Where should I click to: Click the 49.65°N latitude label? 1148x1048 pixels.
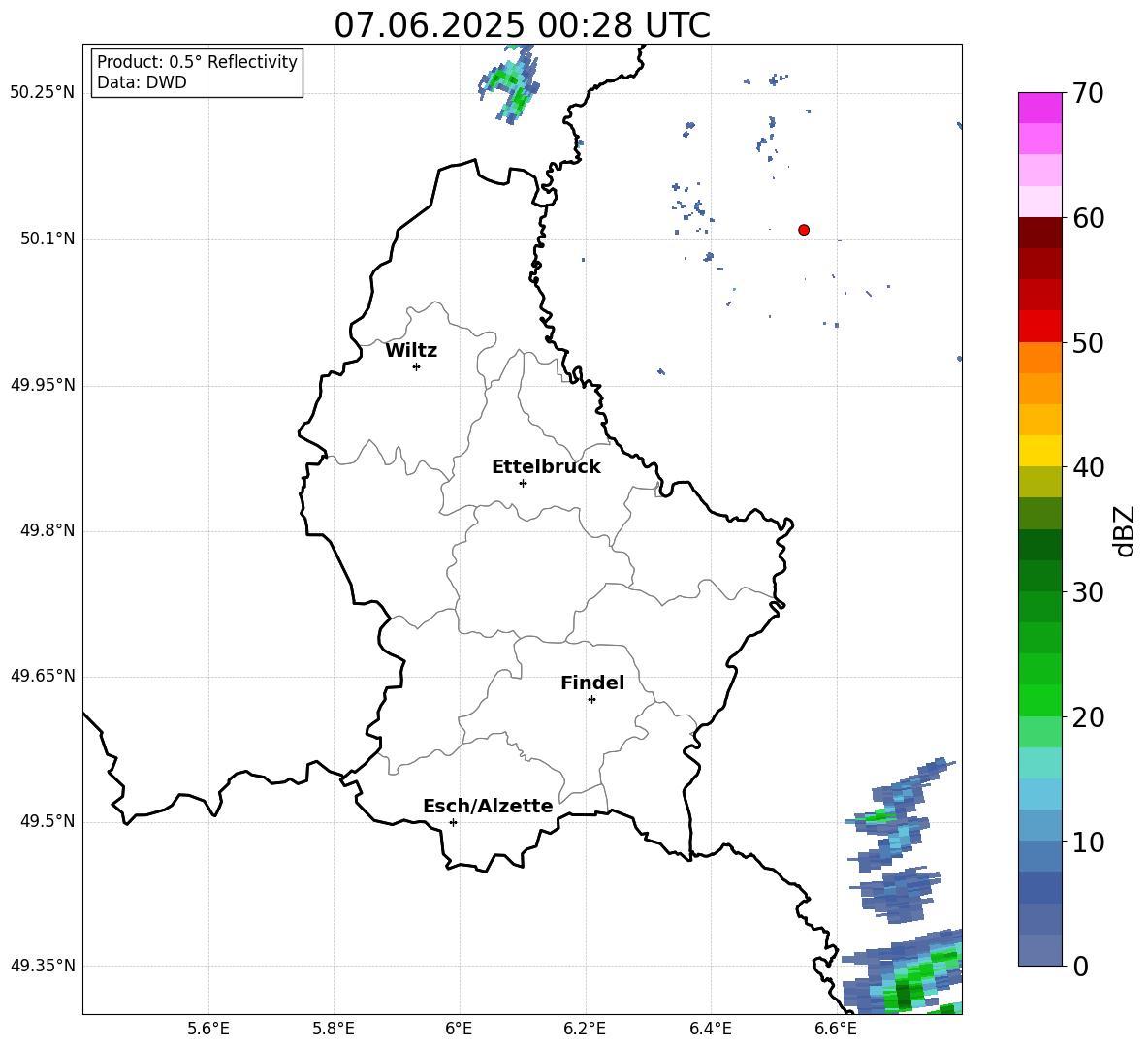click(43, 676)
